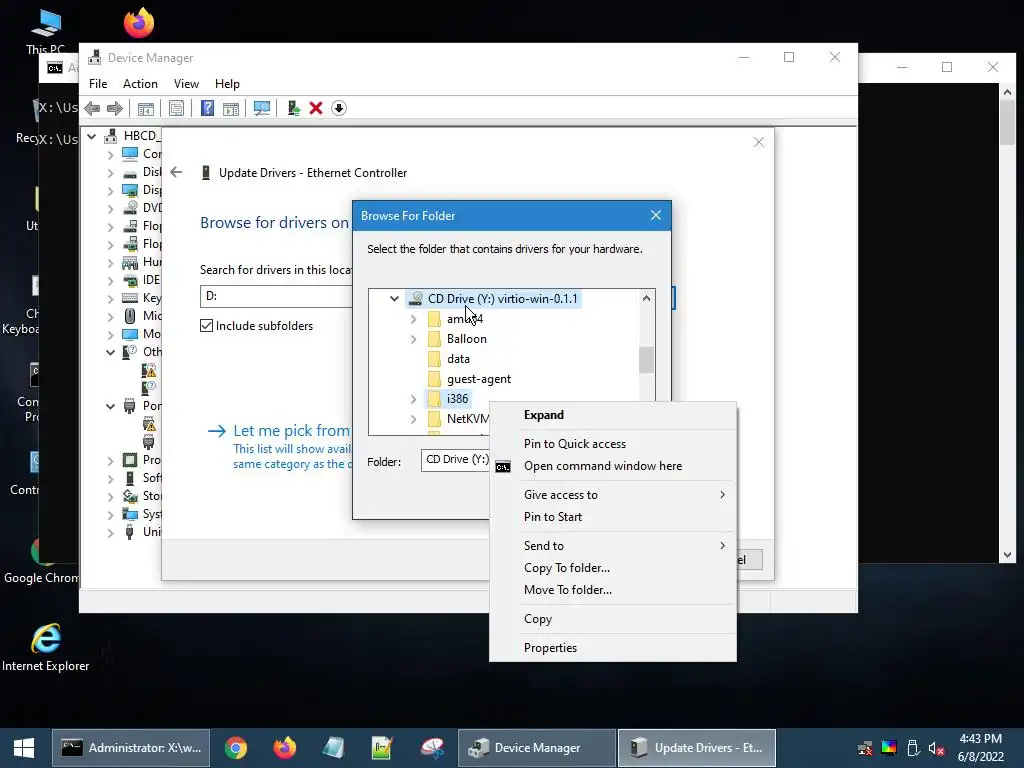Screen dimensions: 1024x768
Task: Open the Give access to submenu
Action: (613, 495)
